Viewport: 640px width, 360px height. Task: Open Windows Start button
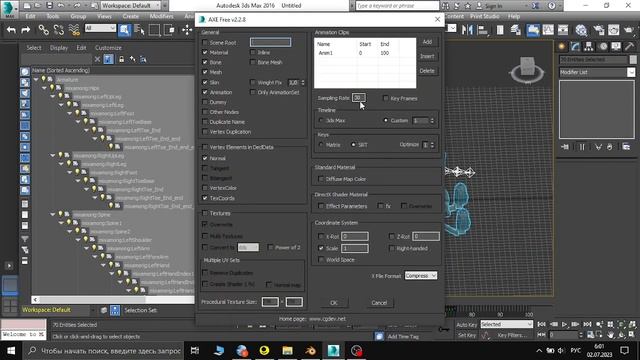[x=11, y=351]
